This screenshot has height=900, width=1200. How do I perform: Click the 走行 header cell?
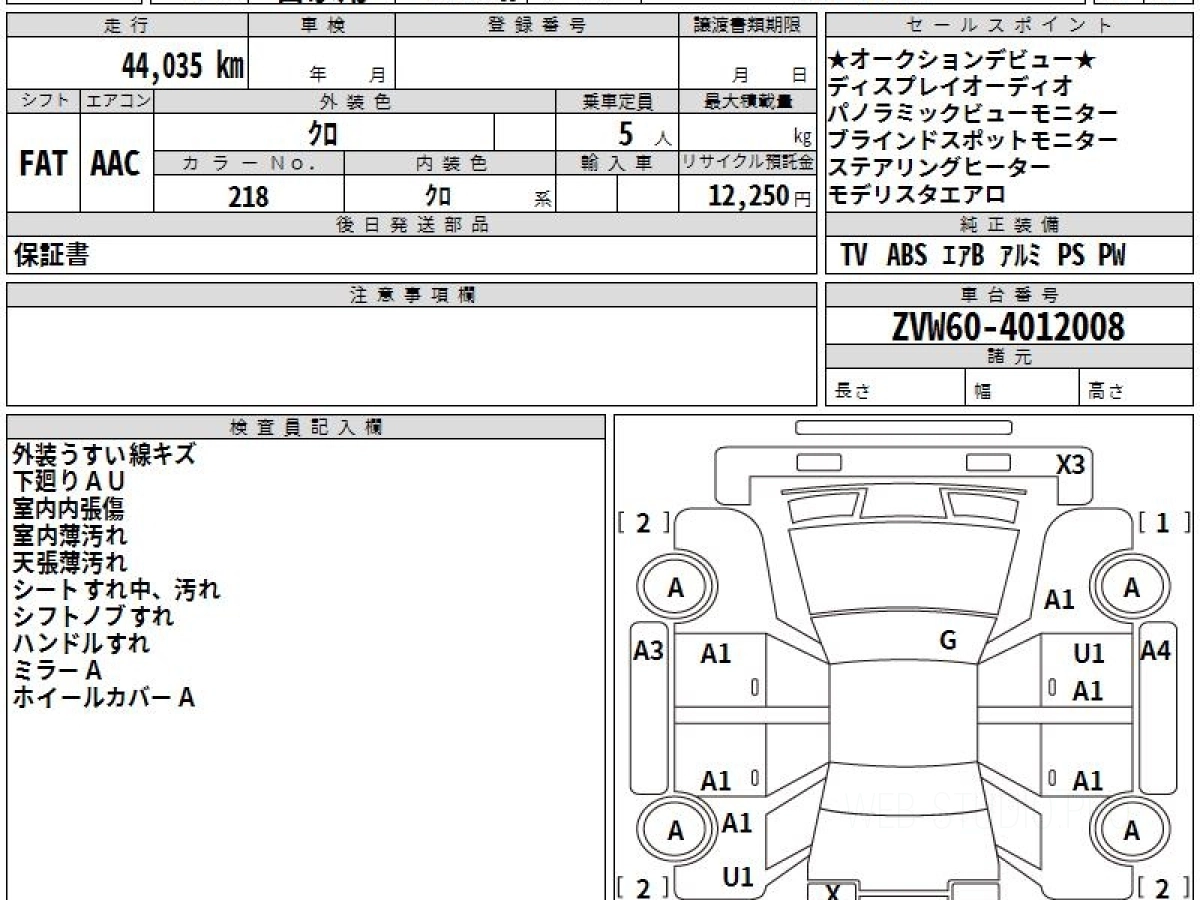coord(127,25)
